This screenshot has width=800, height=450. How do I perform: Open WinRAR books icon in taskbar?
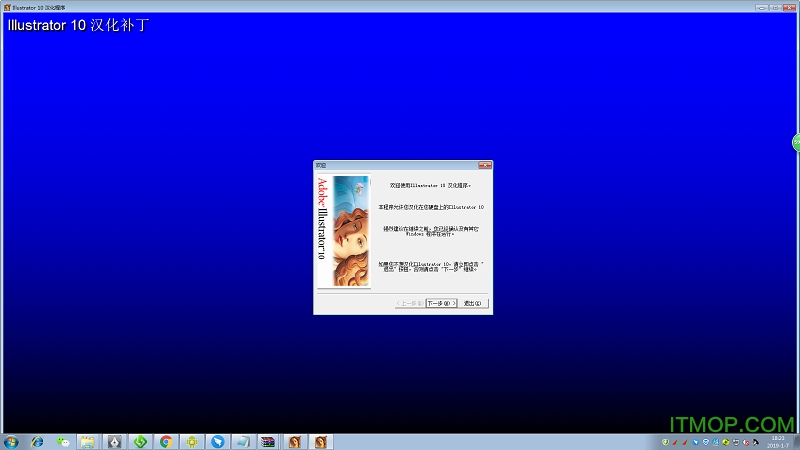pyautogui.click(x=268, y=442)
